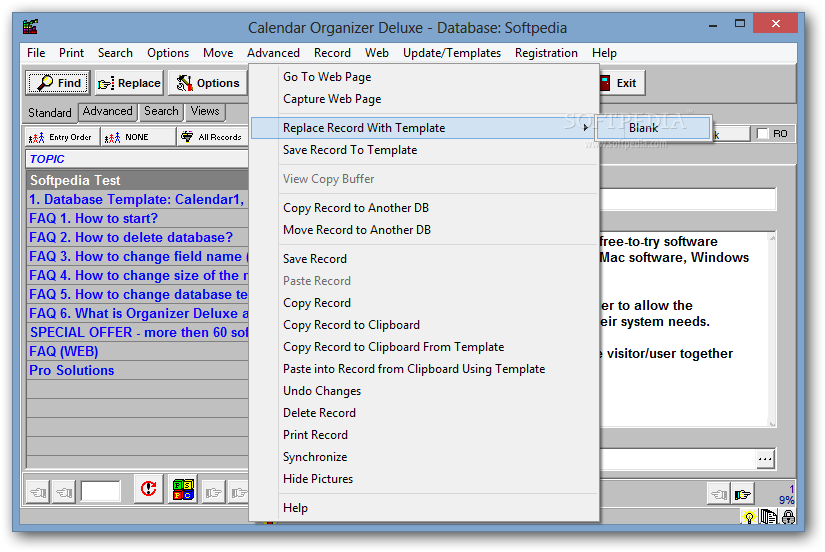The width and height of the screenshot is (825, 552).
Task: Choose Copy Record to Another DB
Action: (424, 208)
